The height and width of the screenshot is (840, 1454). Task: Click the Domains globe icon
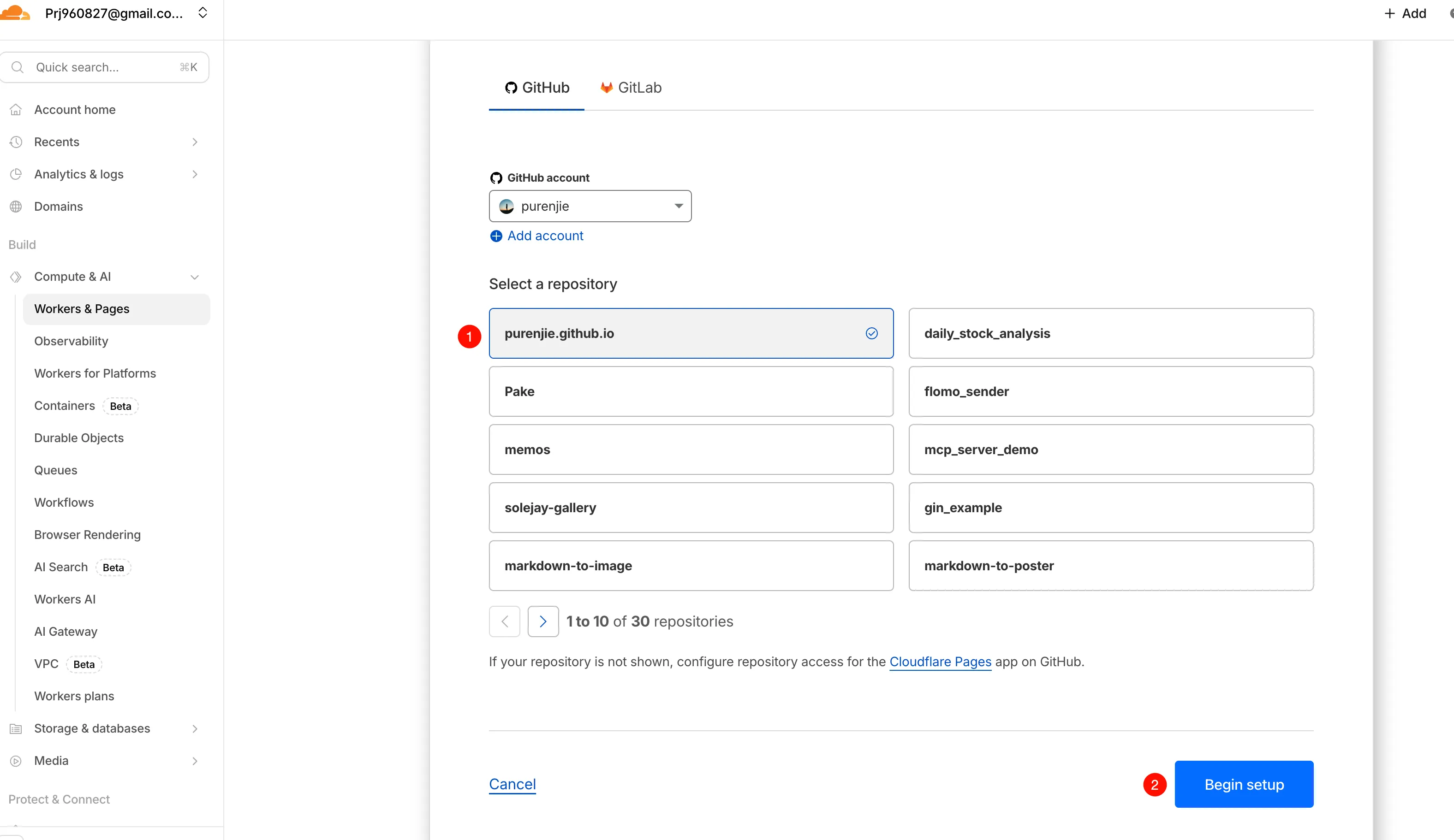pos(16,207)
